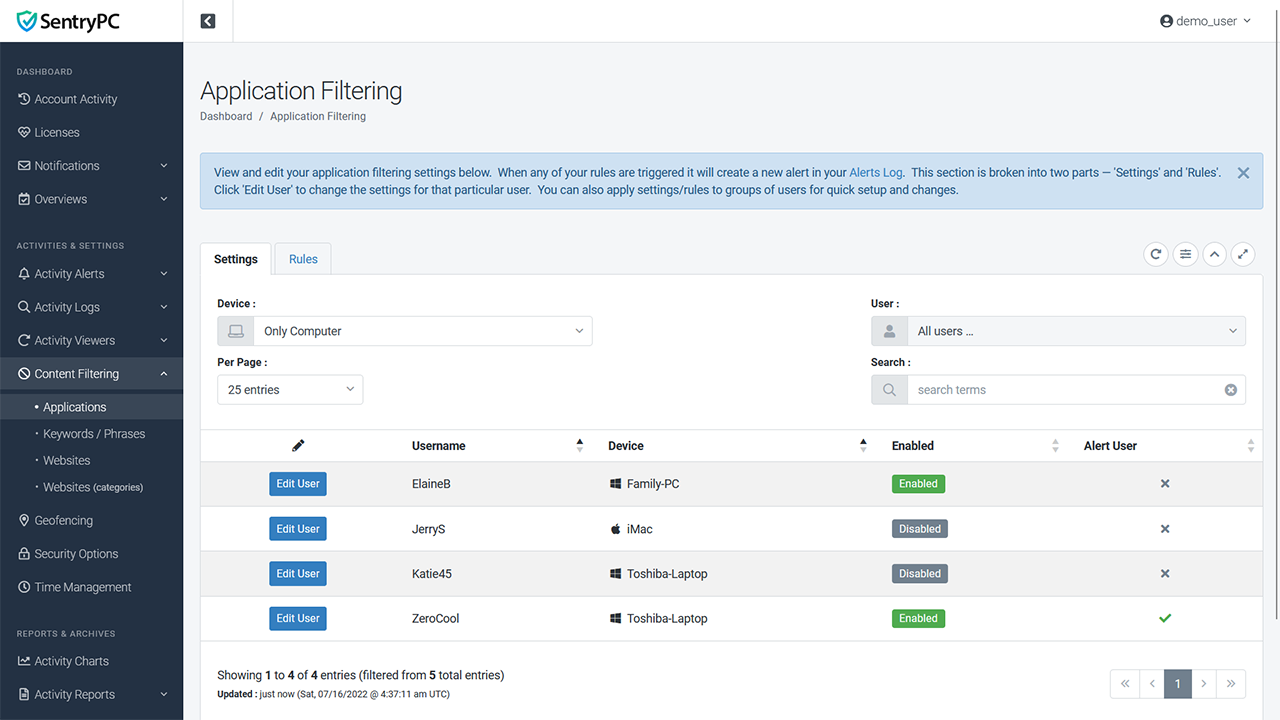Select Keywords / Phrases in sidebar
Screen dimensions: 1280x720
(94, 434)
